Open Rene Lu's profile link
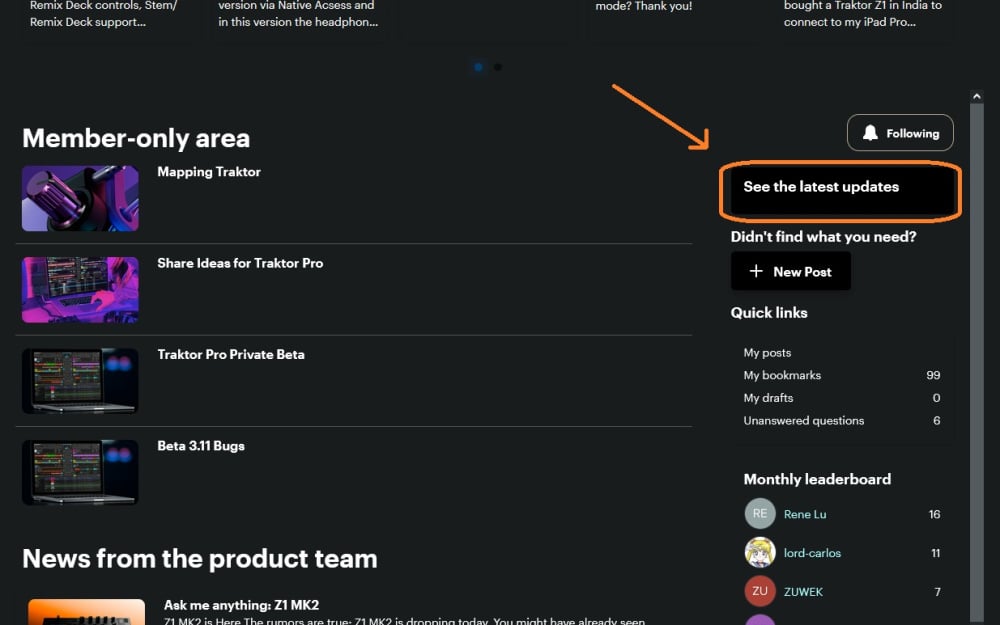The width and height of the screenshot is (1000, 625). click(805, 514)
